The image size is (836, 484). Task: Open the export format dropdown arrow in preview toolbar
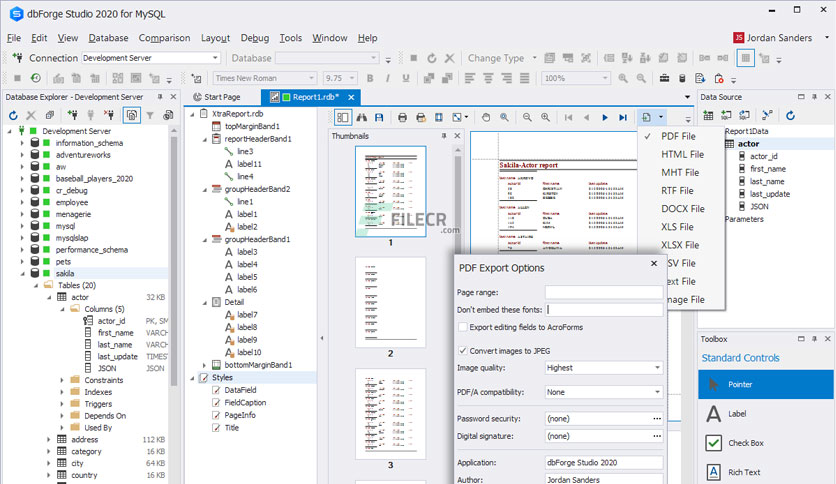pyautogui.click(x=661, y=117)
